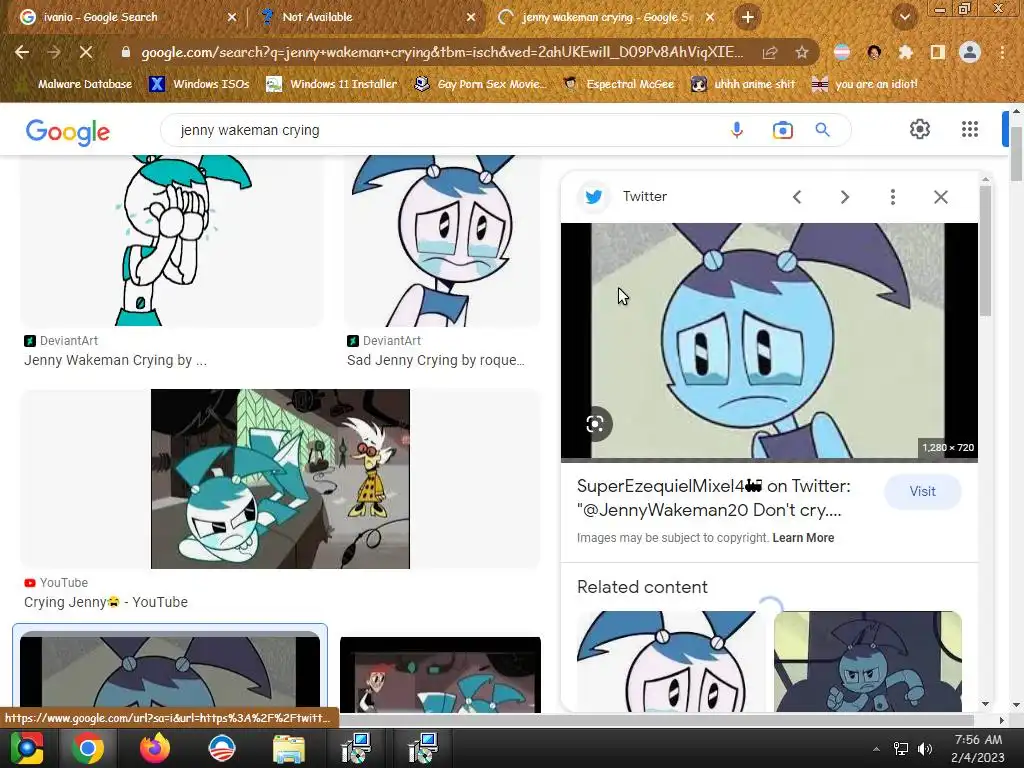Search inside image with Lens icon
This screenshot has height=768, width=1024.
click(x=595, y=424)
